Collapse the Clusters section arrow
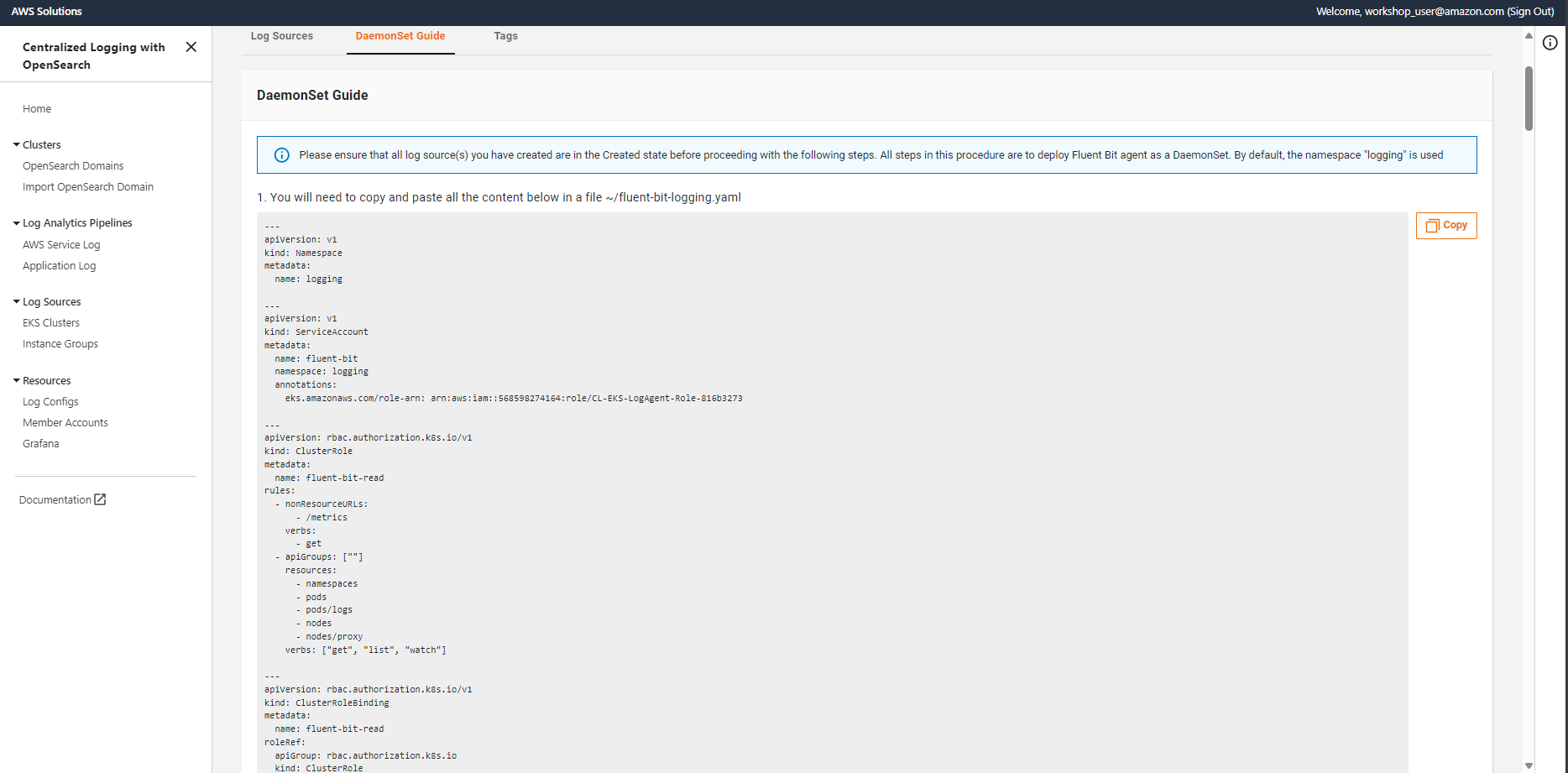The height and width of the screenshot is (773, 1568). click(x=17, y=144)
